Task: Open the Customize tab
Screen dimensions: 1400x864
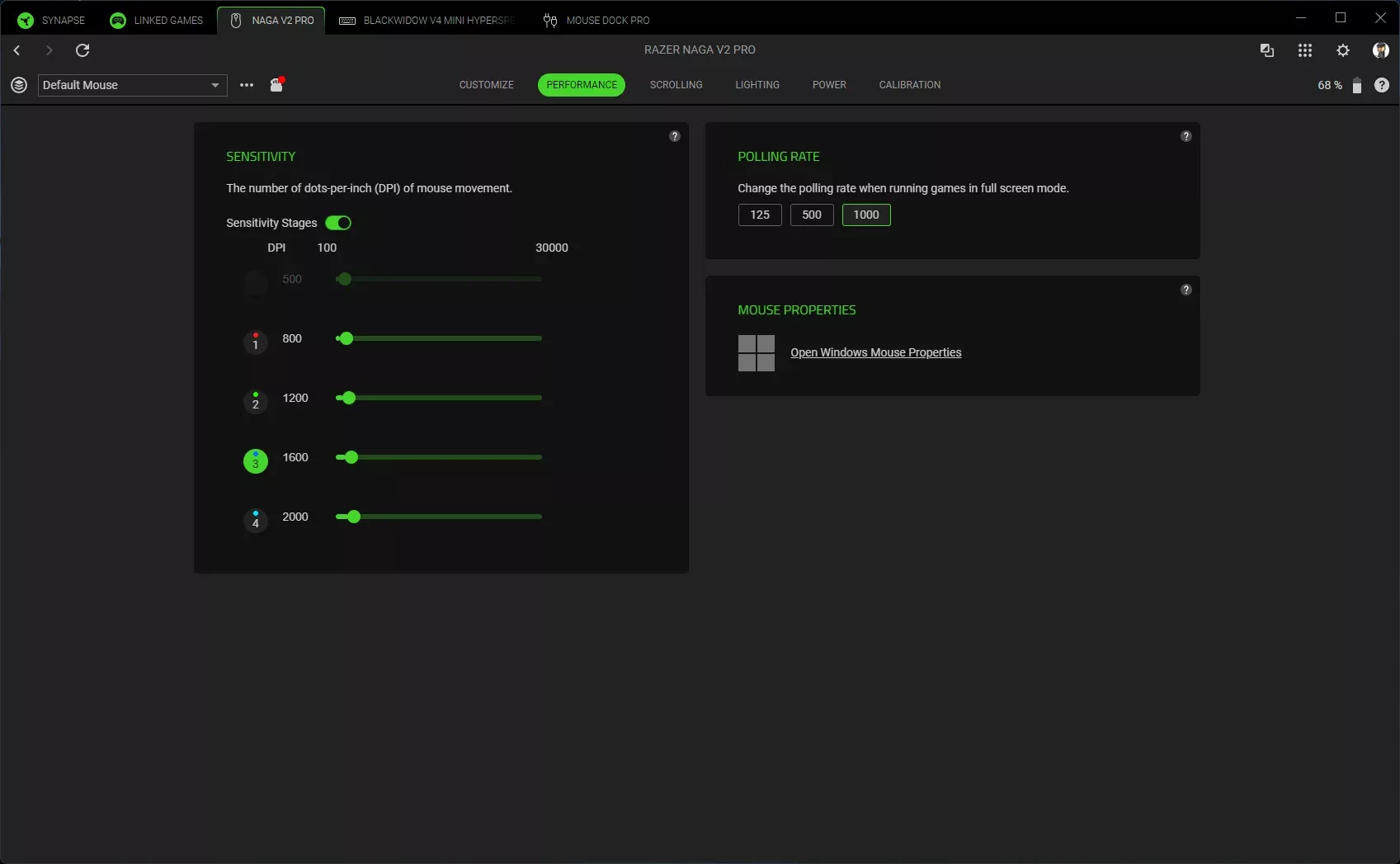Action: coord(487,85)
